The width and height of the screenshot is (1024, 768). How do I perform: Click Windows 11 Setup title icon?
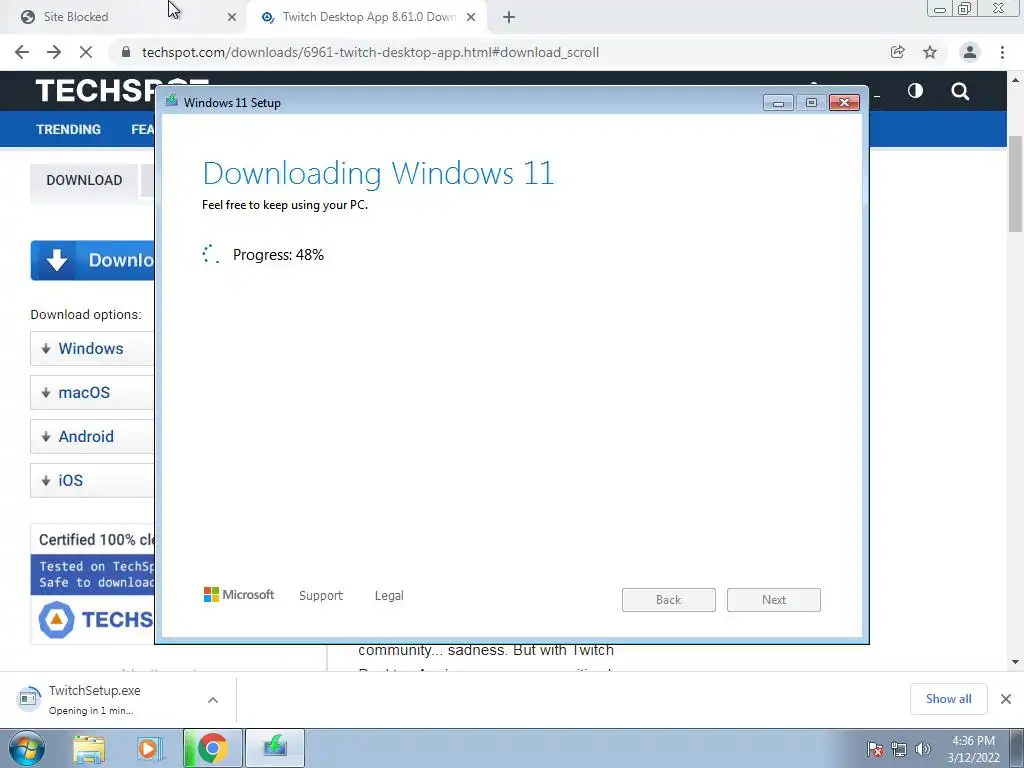(172, 101)
